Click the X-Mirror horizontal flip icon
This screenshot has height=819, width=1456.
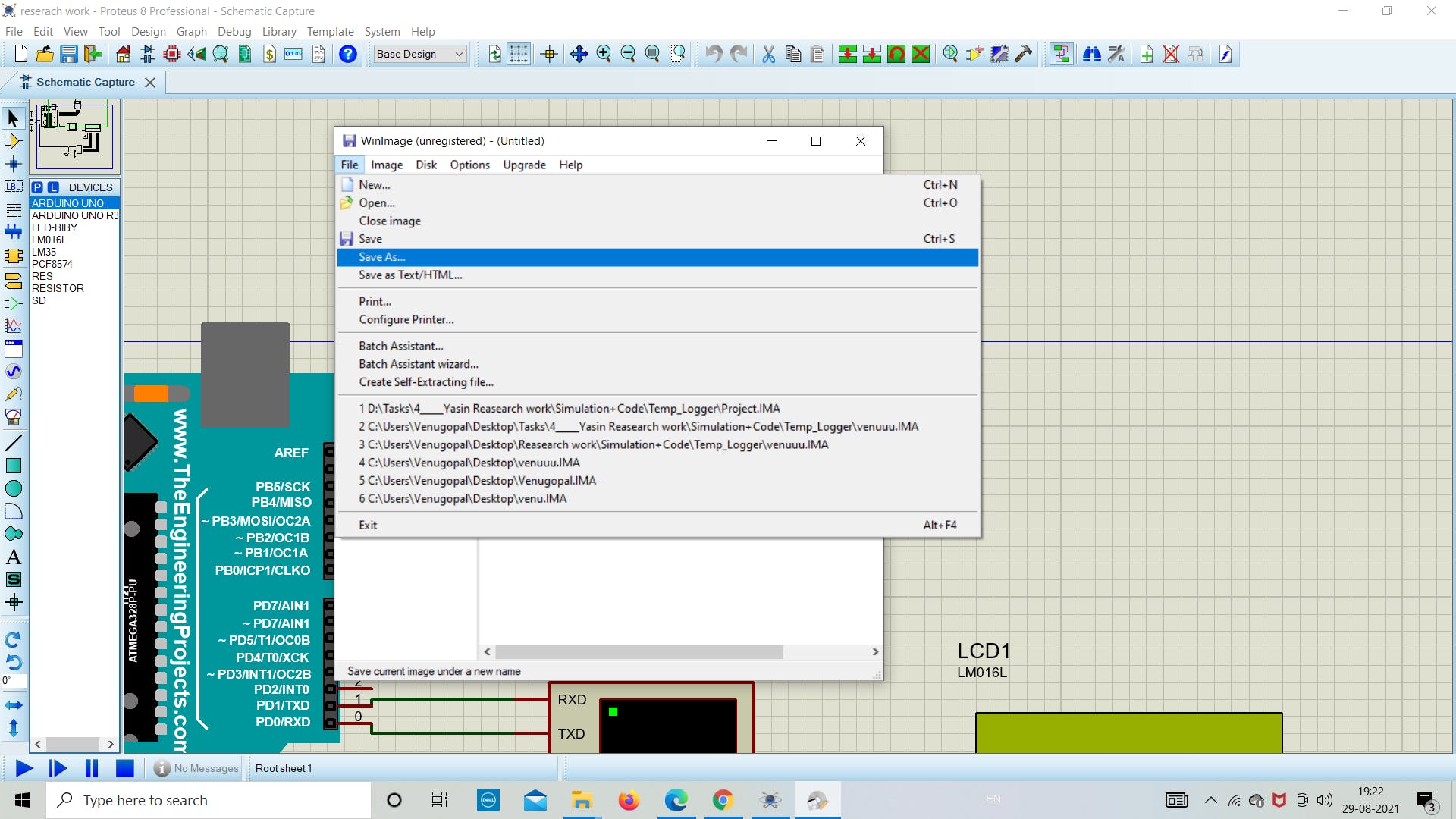[13, 705]
